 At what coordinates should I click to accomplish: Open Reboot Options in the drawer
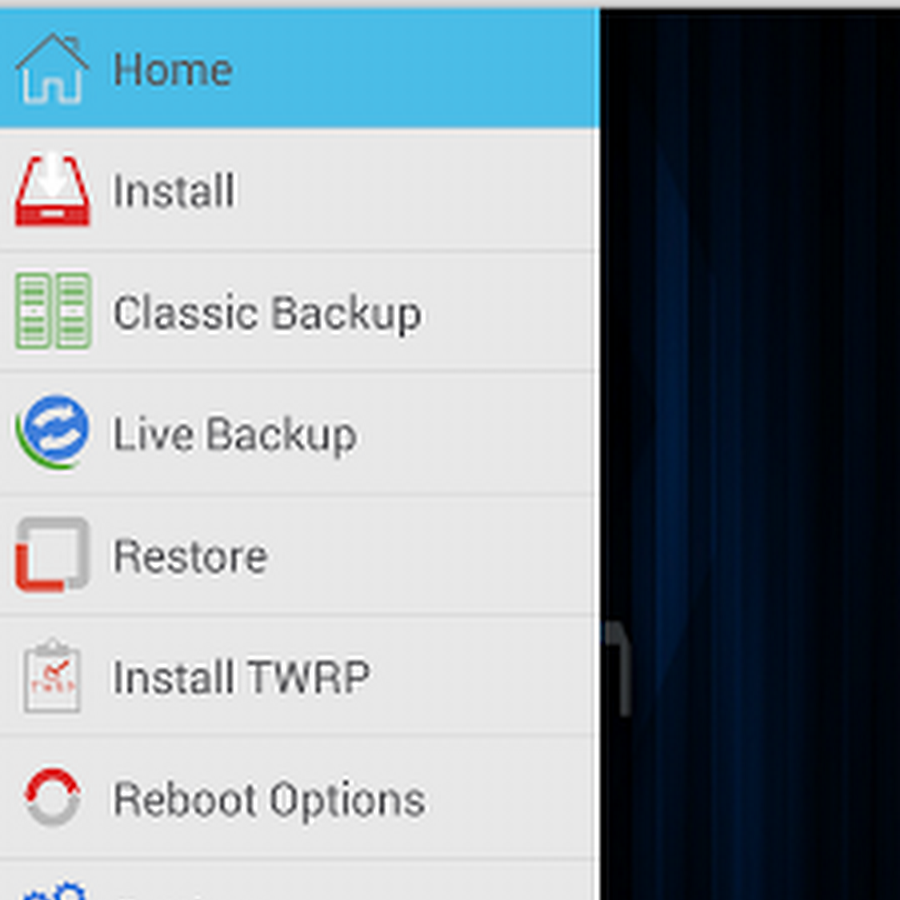coord(300,798)
